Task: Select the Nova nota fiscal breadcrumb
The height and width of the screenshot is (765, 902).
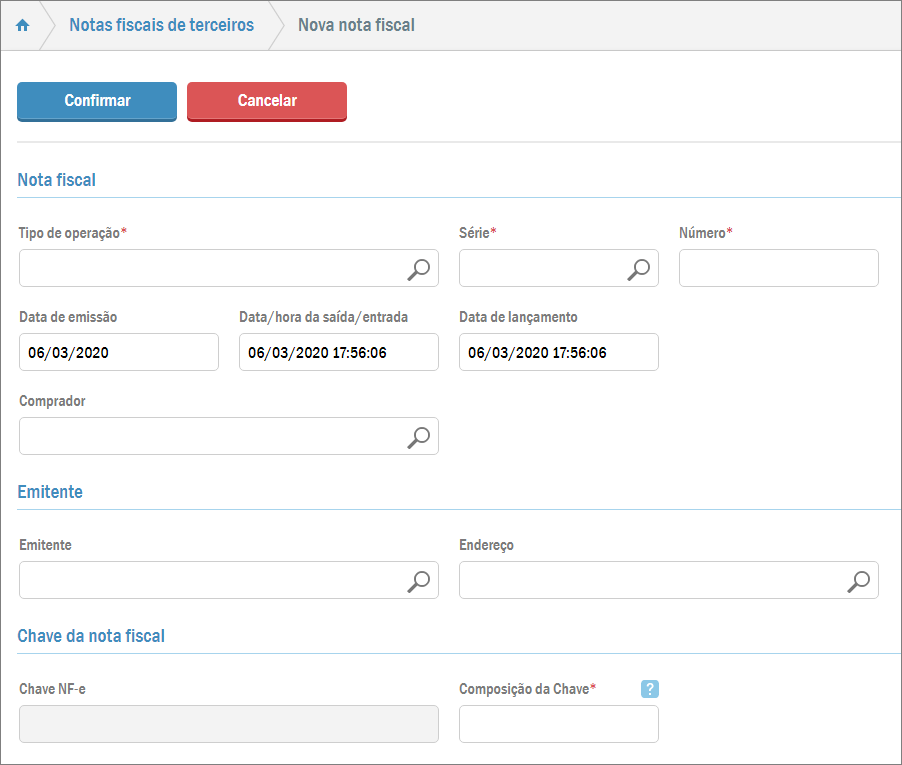Action: [356, 25]
